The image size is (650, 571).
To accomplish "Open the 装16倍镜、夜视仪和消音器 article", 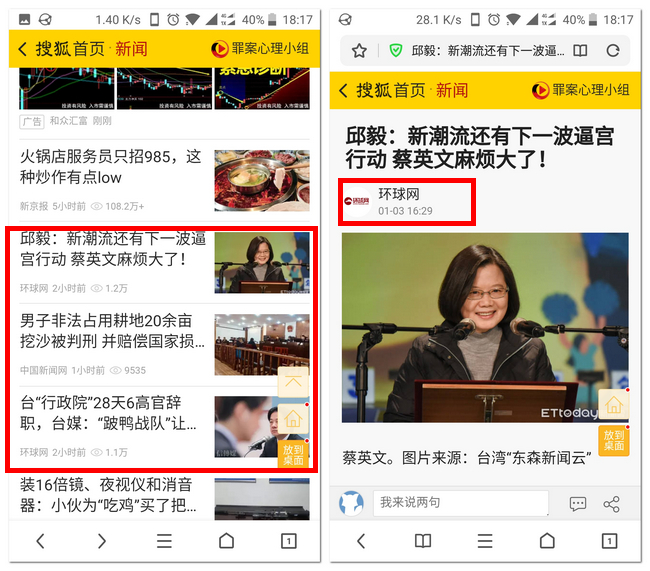I will 108,494.
